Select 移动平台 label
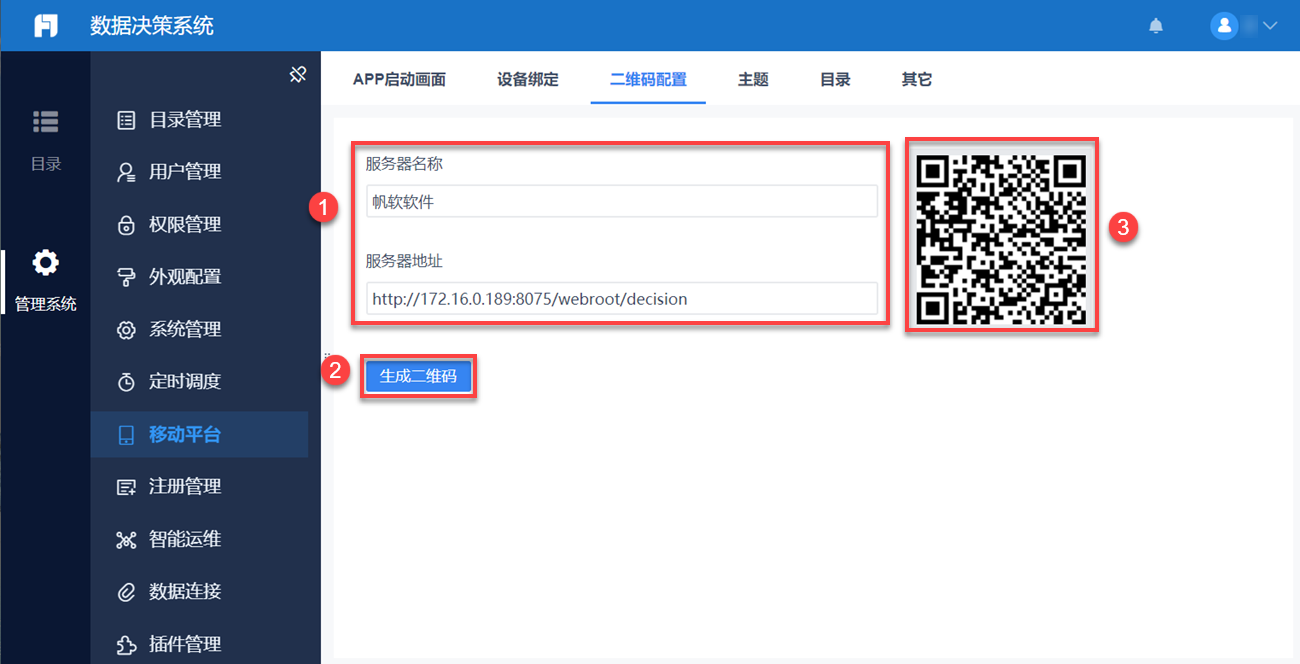 pyautogui.click(x=185, y=435)
